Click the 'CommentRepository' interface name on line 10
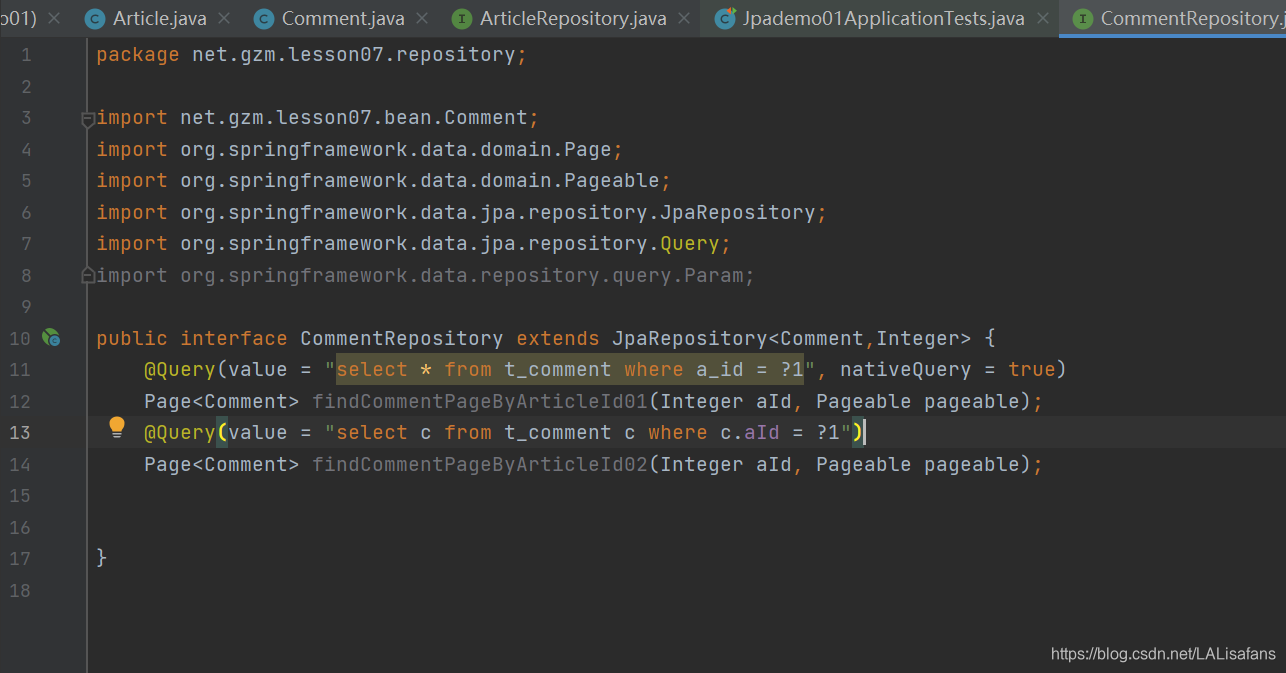The width and height of the screenshot is (1286, 673). click(x=402, y=339)
